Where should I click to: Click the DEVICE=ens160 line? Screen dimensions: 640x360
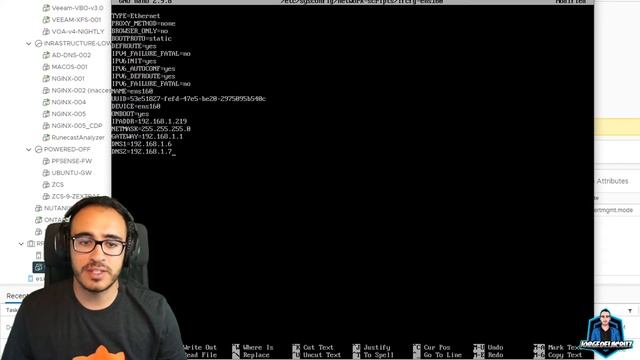[136, 106]
